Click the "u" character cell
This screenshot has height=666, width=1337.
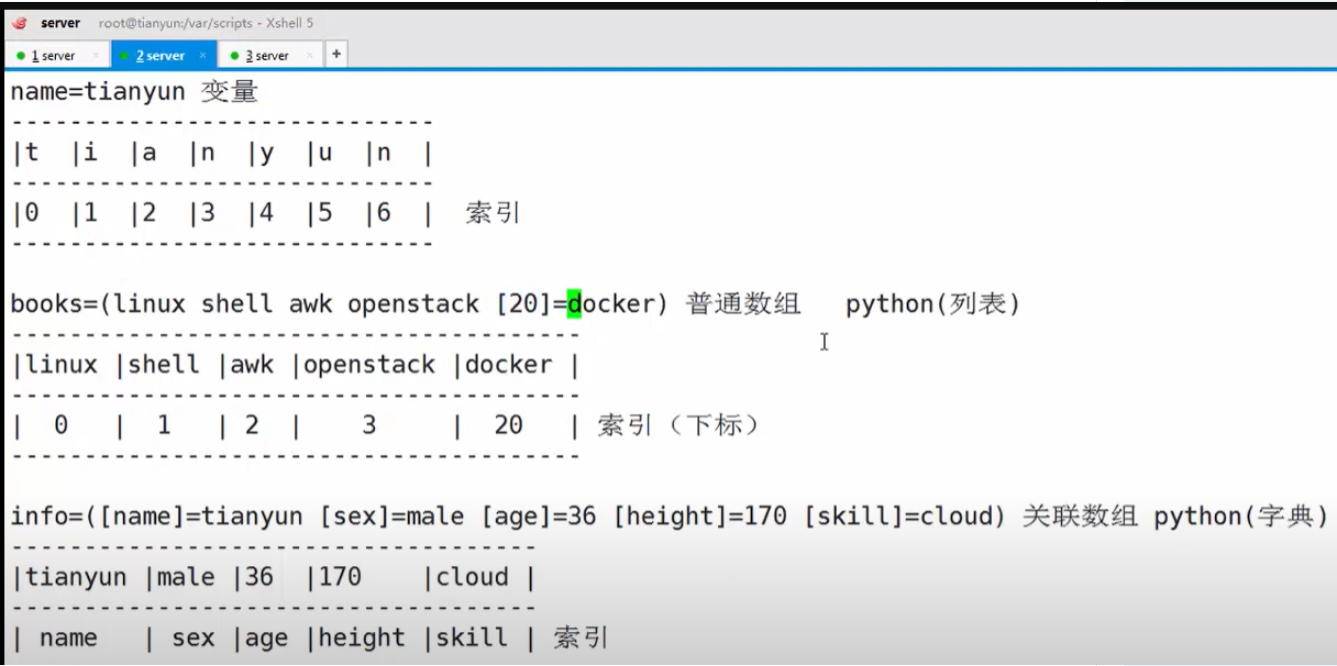click(325, 154)
